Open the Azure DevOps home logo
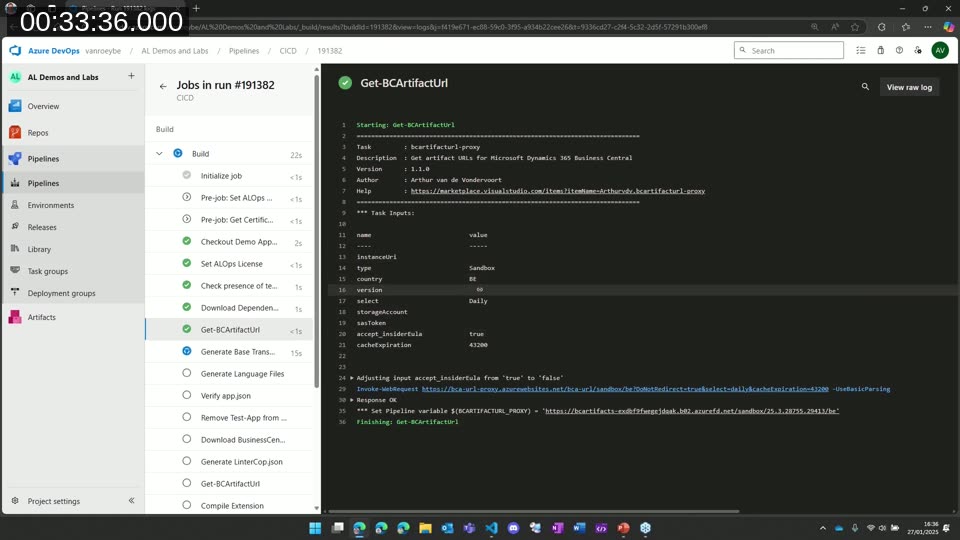Screen dimensions: 960x540 tap(15, 51)
